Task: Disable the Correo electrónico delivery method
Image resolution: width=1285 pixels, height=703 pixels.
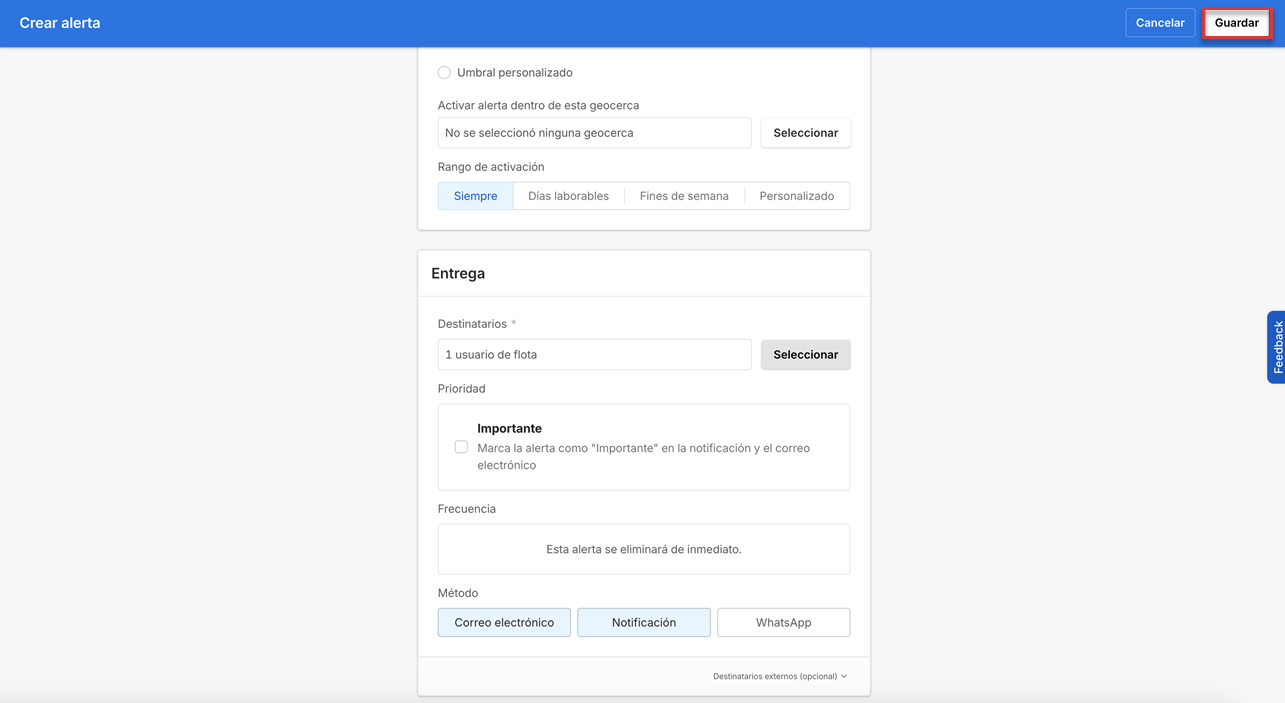Action: coord(504,622)
